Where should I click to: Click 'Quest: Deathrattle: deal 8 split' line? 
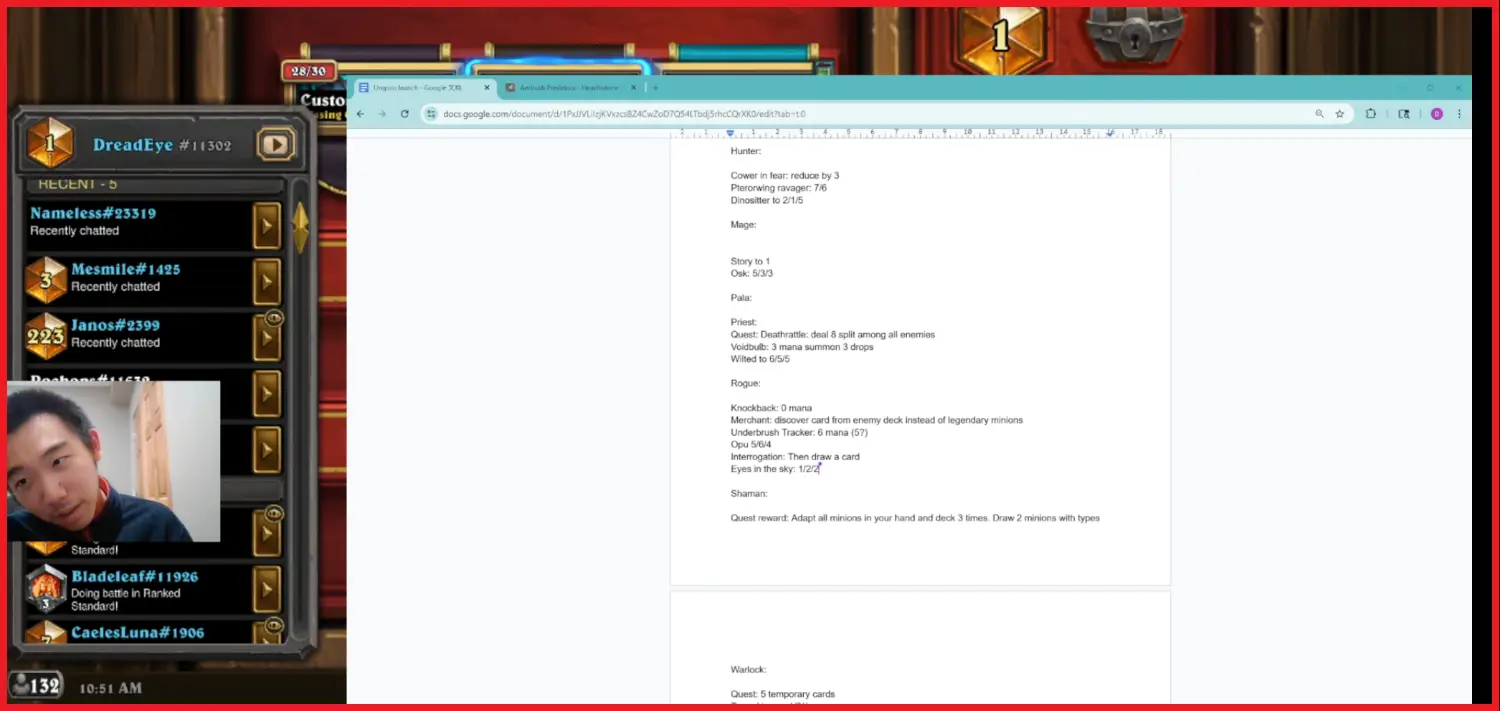pos(833,334)
